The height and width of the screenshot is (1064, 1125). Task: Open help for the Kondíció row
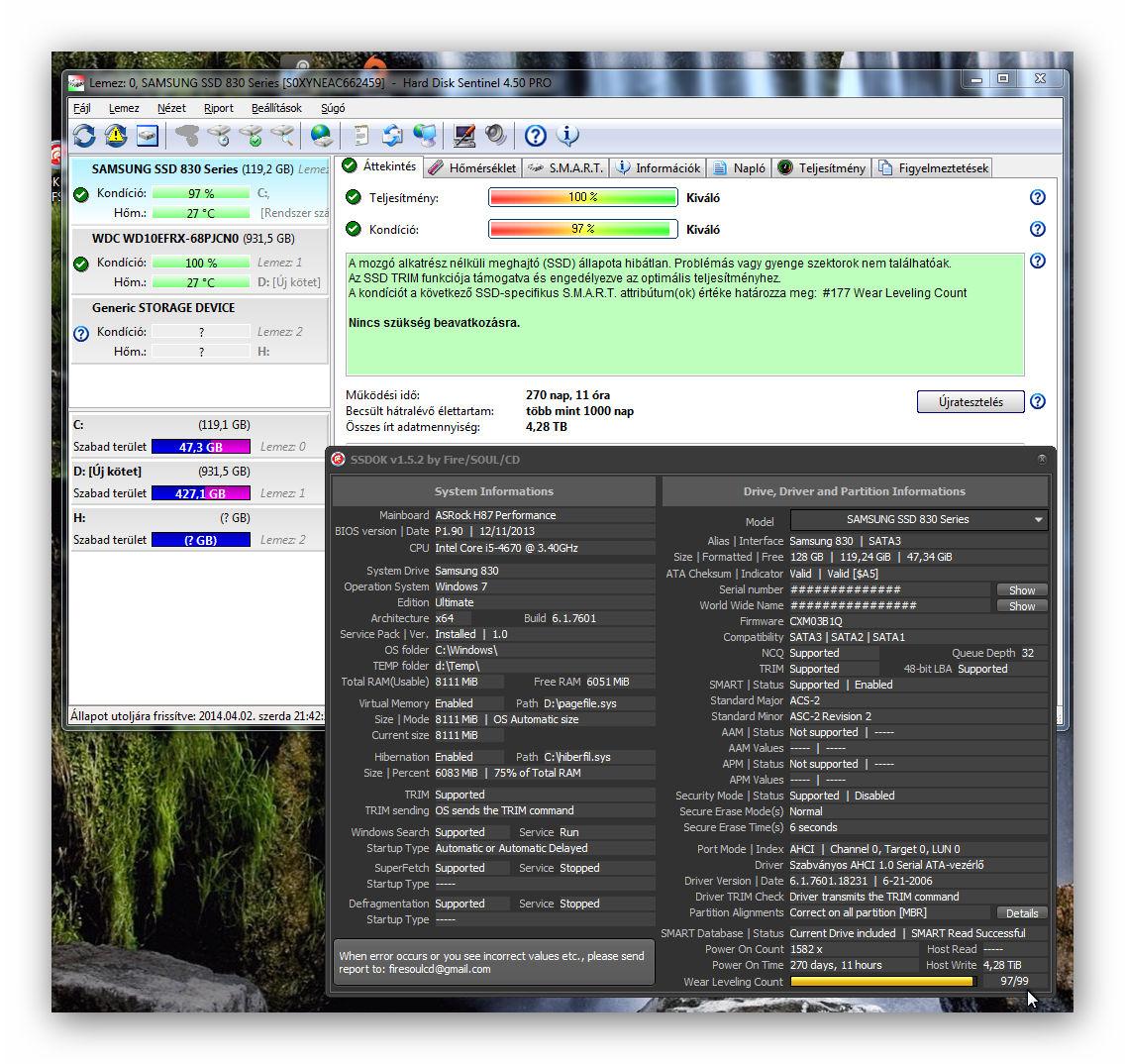[x=1038, y=229]
